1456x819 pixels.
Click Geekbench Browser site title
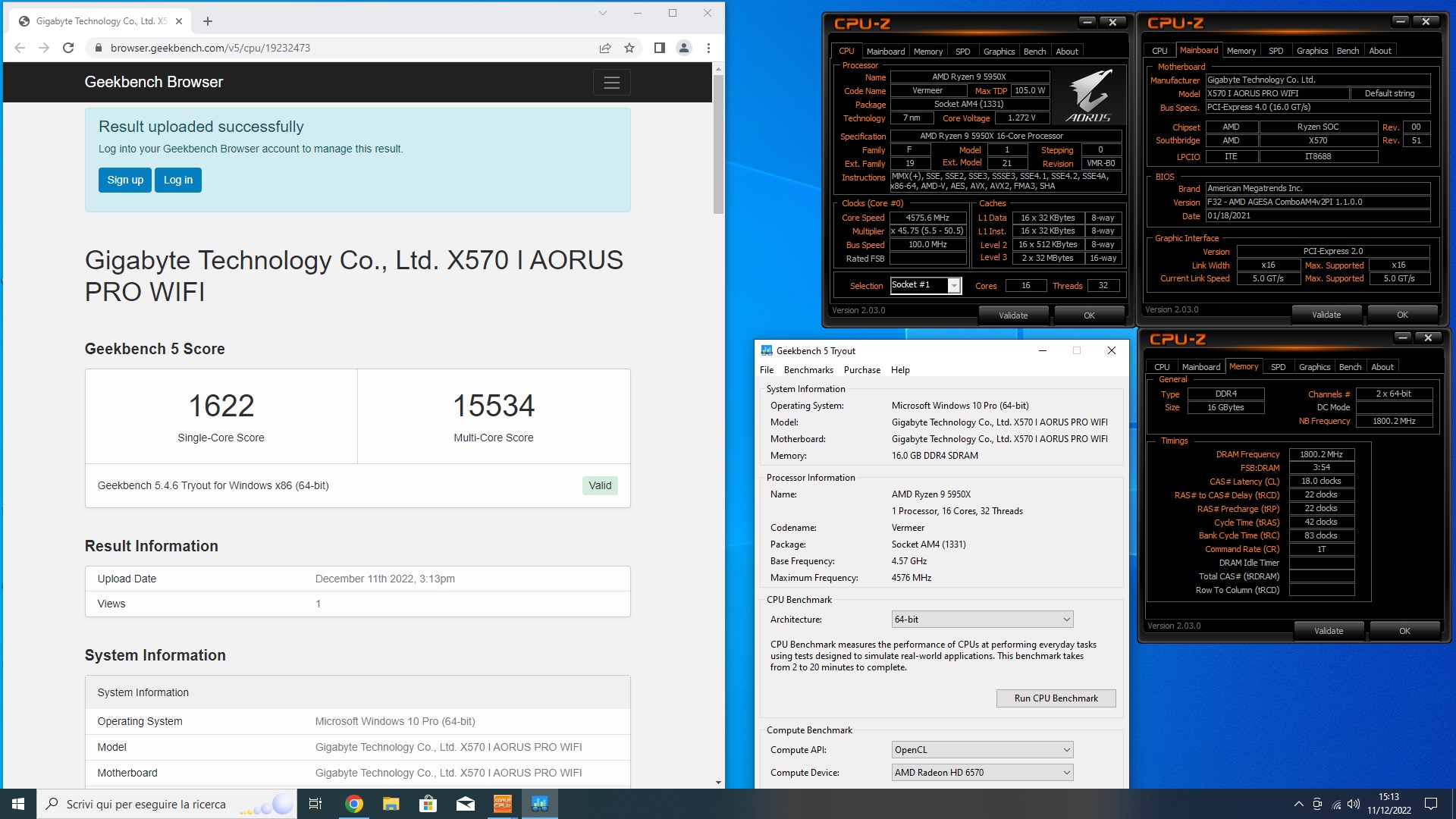point(154,82)
